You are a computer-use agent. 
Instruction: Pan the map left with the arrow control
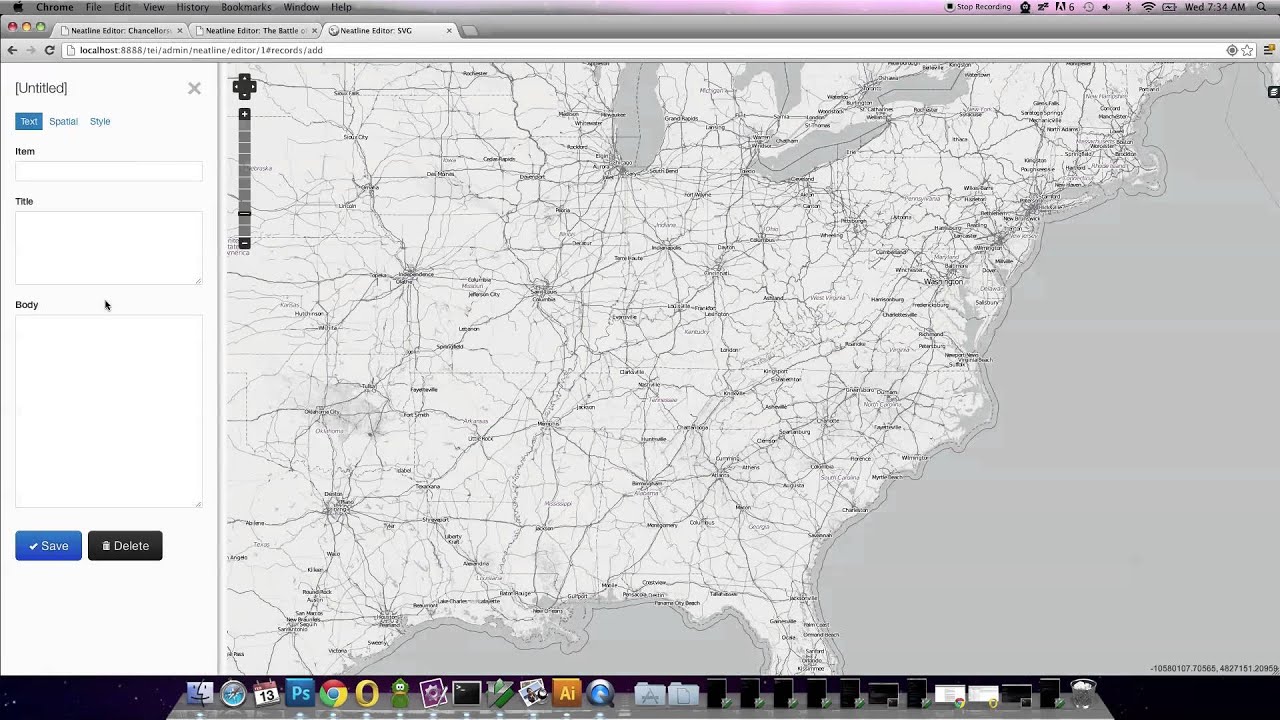pos(238,87)
